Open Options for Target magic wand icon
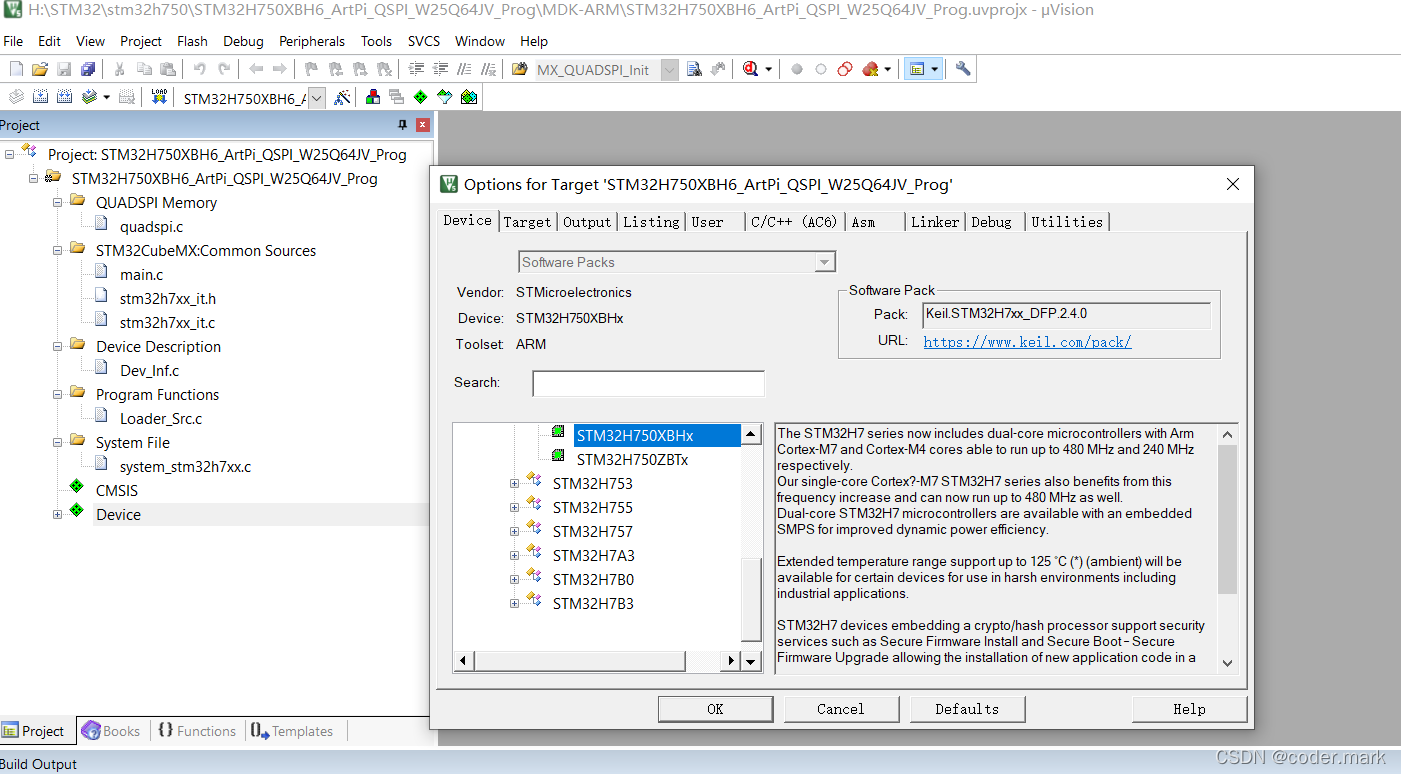1401x774 pixels. point(342,97)
